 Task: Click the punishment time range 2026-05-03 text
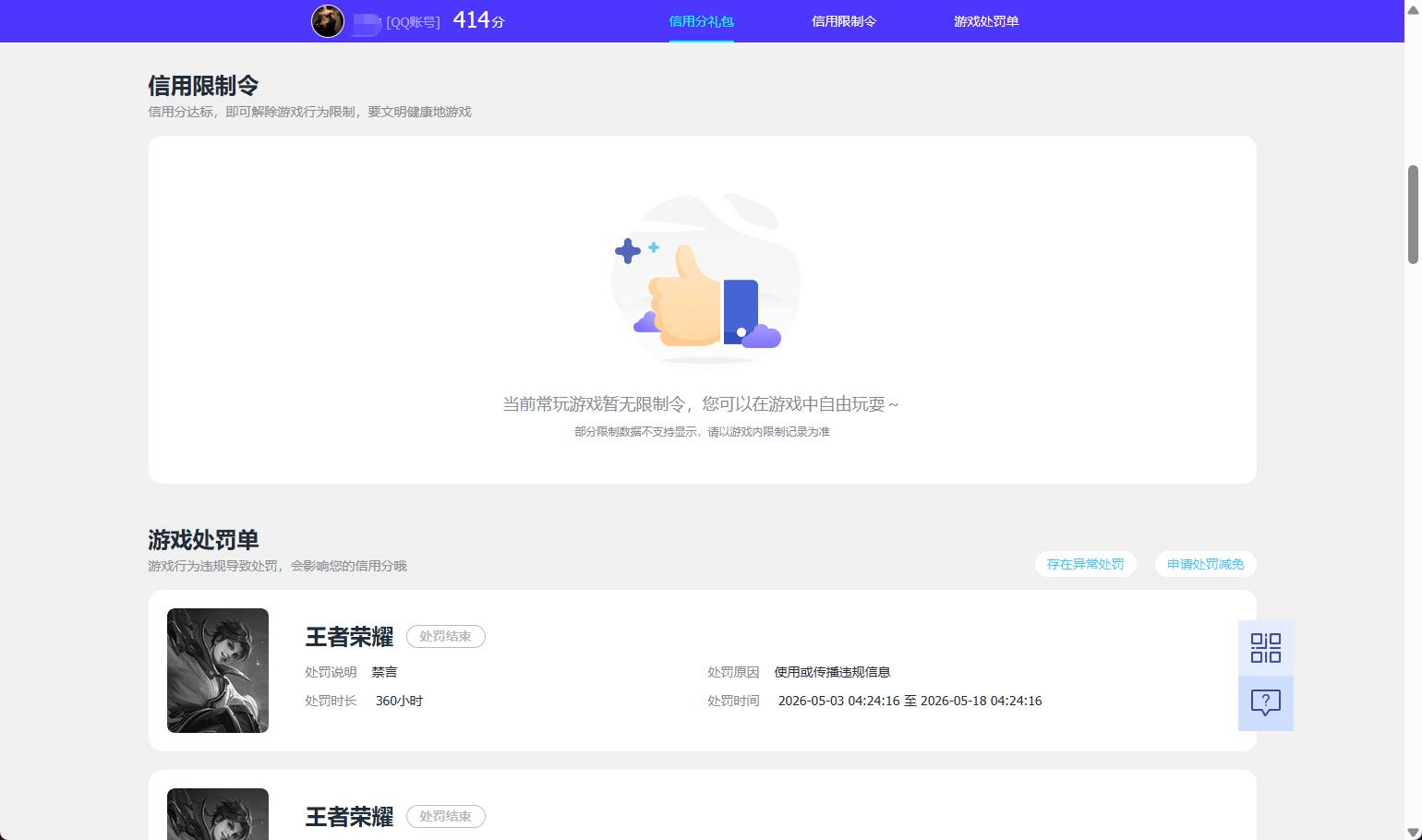coord(910,701)
